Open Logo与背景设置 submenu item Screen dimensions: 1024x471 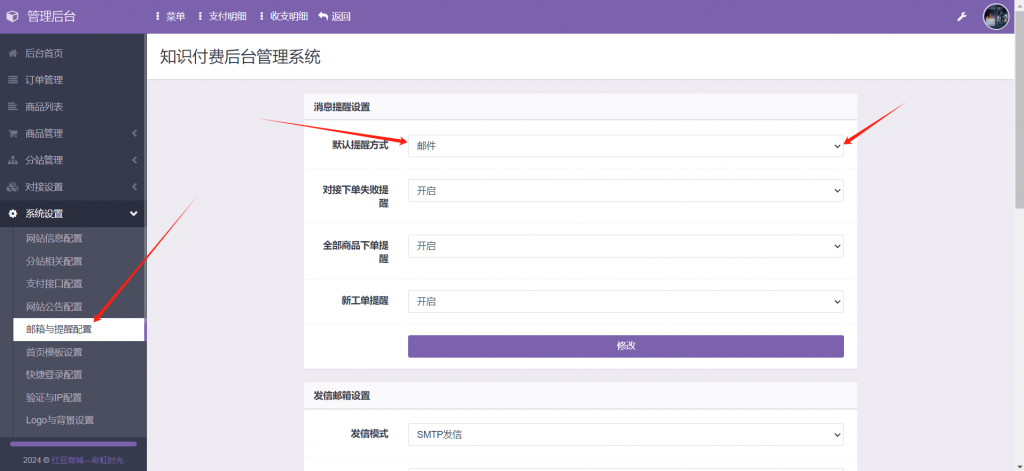click(78, 420)
